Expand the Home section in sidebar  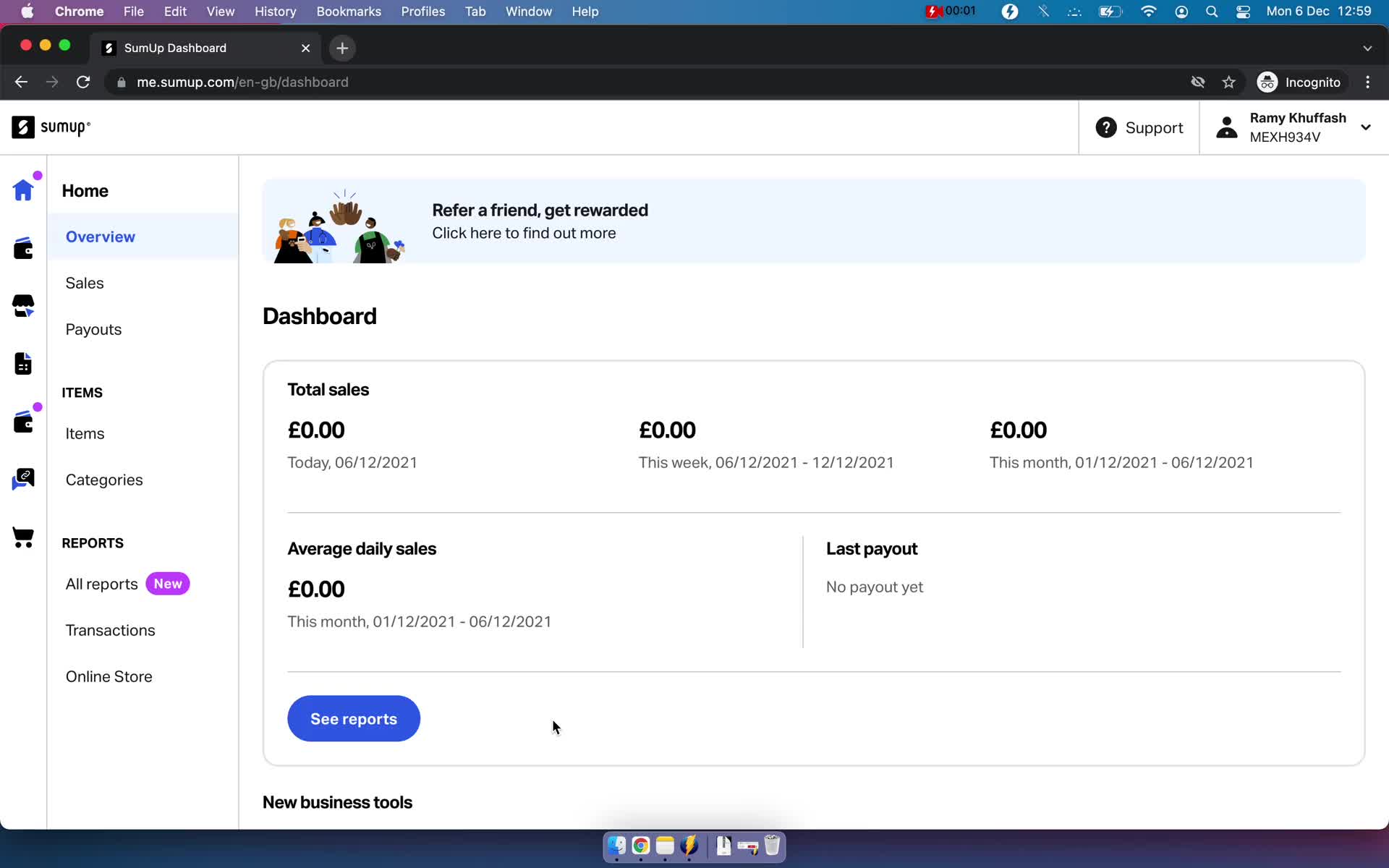point(85,190)
